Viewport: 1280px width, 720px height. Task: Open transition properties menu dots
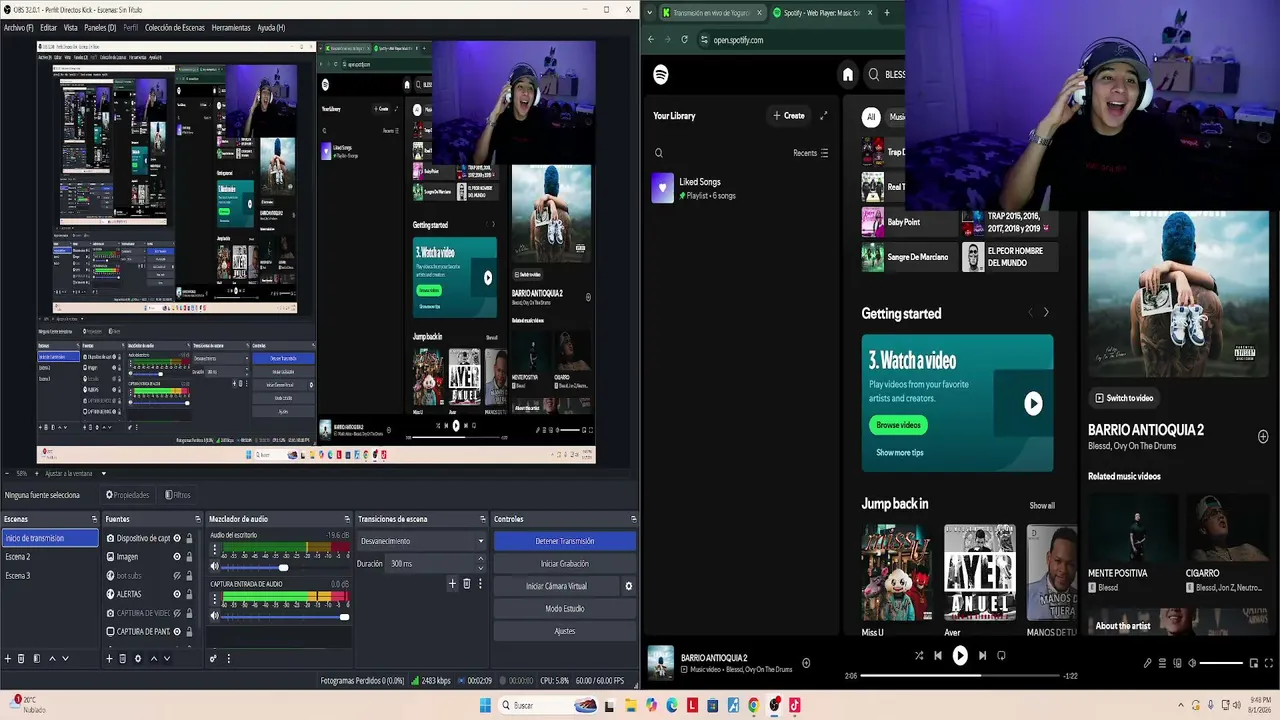pos(480,583)
